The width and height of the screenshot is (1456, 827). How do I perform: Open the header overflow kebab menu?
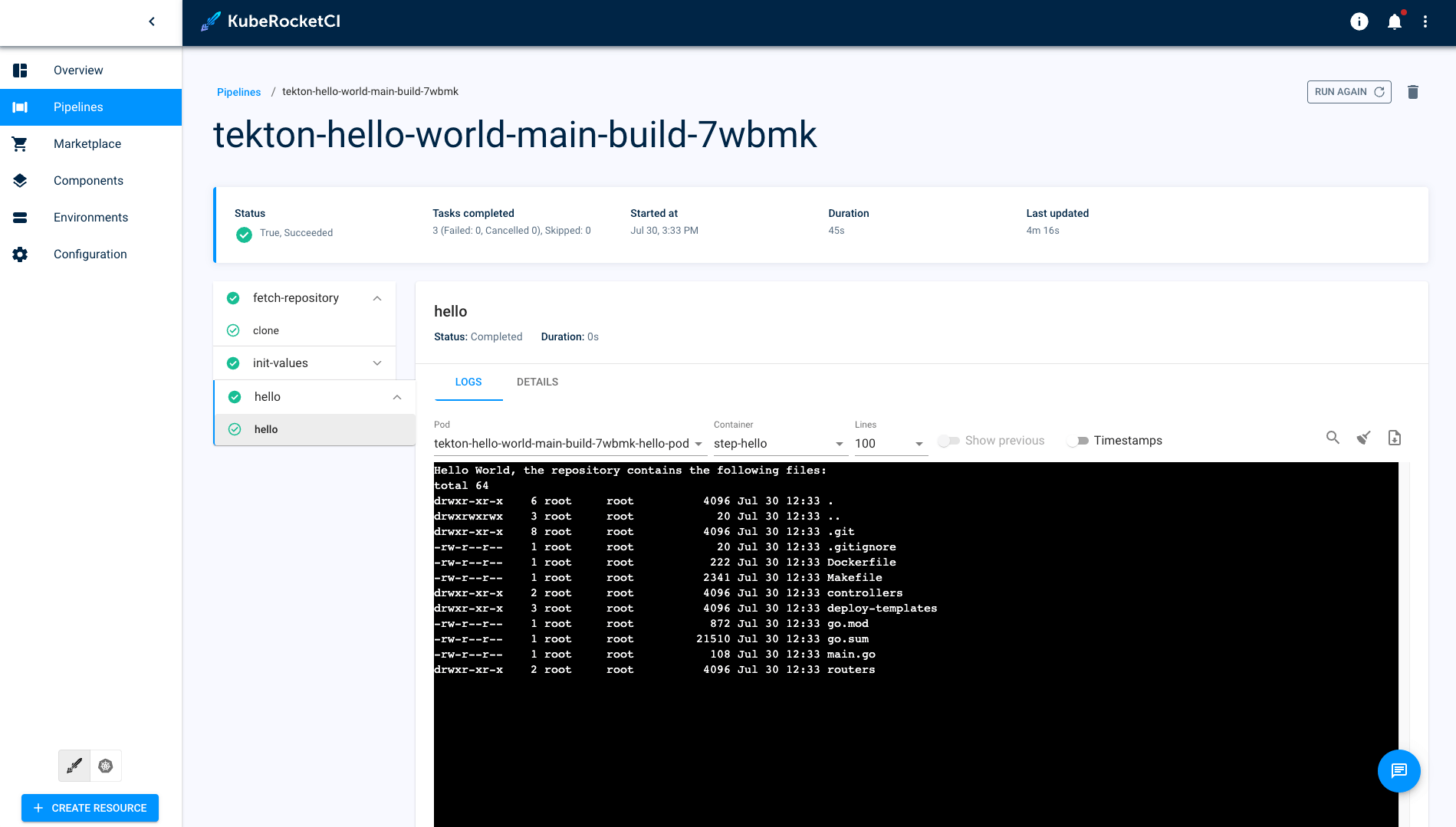[1425, 21]
